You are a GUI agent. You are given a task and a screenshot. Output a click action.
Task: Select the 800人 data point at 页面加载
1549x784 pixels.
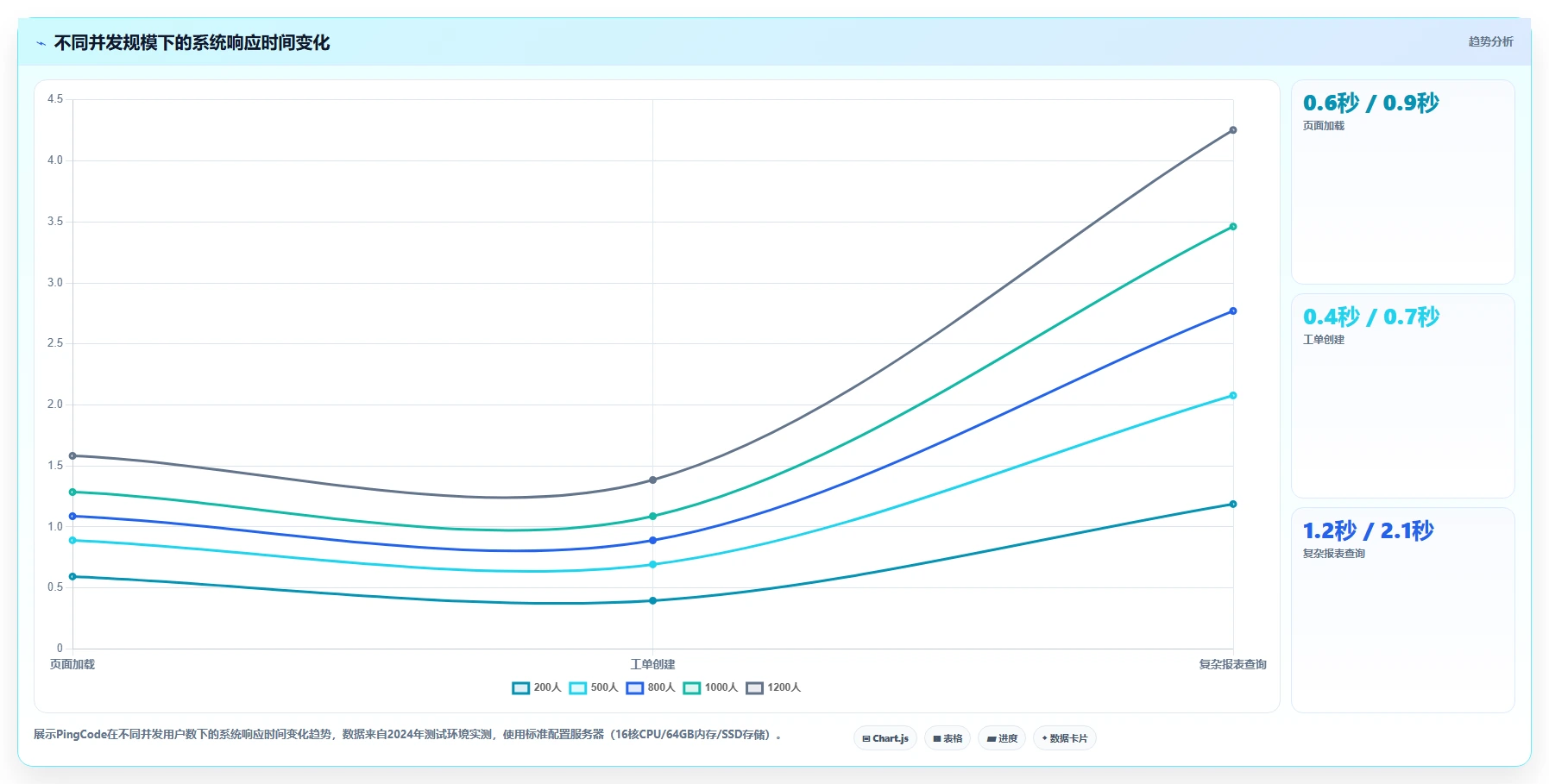[72, 517]
